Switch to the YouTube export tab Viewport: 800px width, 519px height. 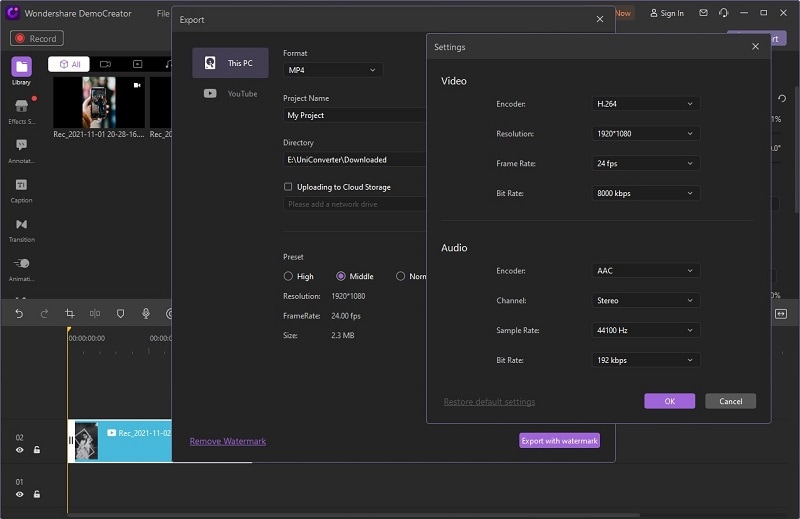click(230, 94)
